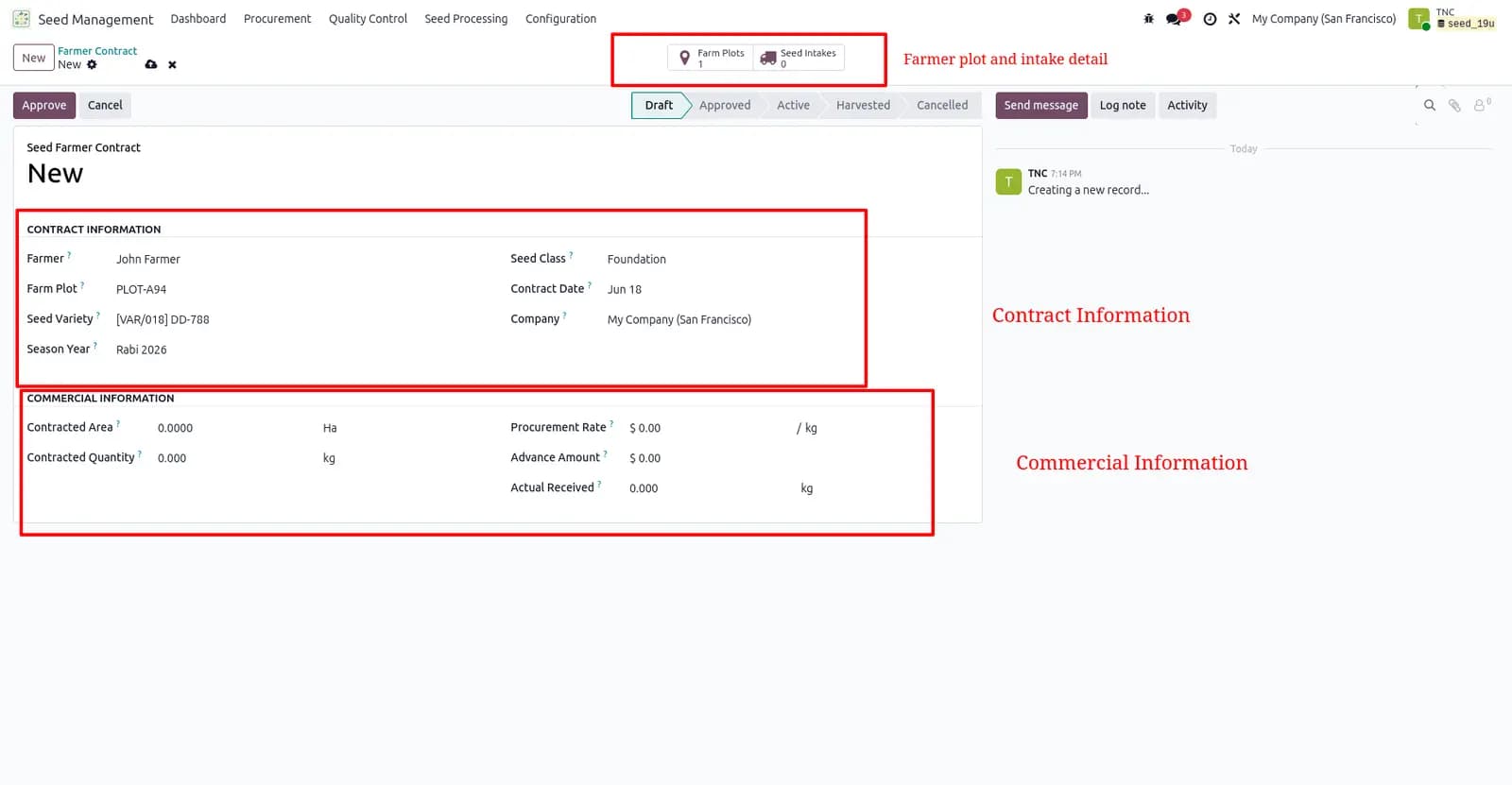Go back via Farmer Contract breadcrumb
Viewport: 1512px width, 785px height.
point(97,51)
